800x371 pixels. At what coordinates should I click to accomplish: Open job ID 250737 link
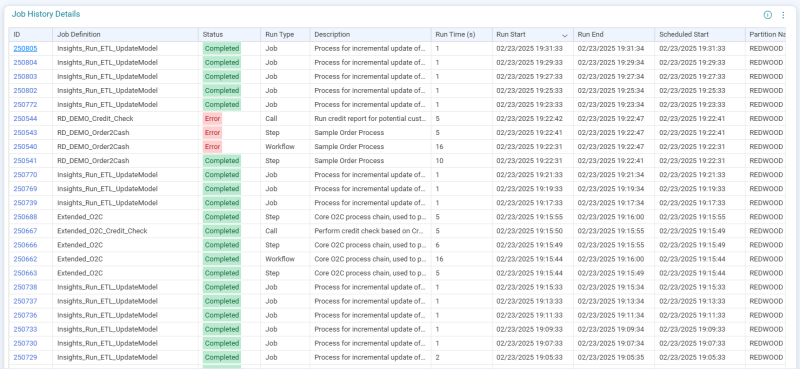tap(25, 301)
